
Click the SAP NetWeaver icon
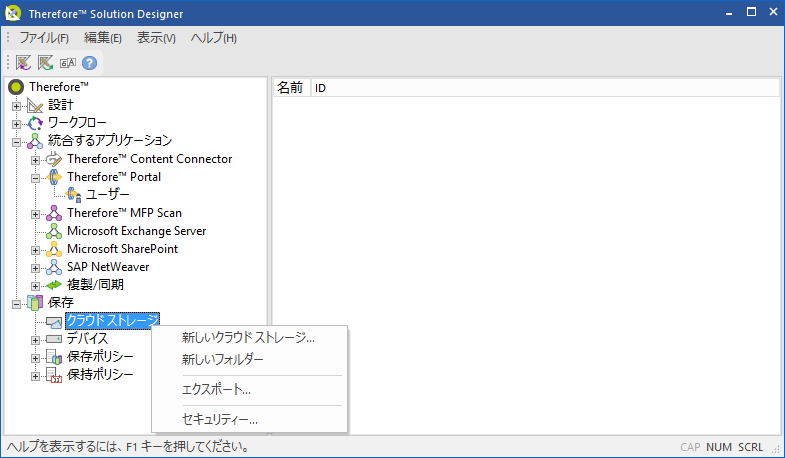pos(54,267)
